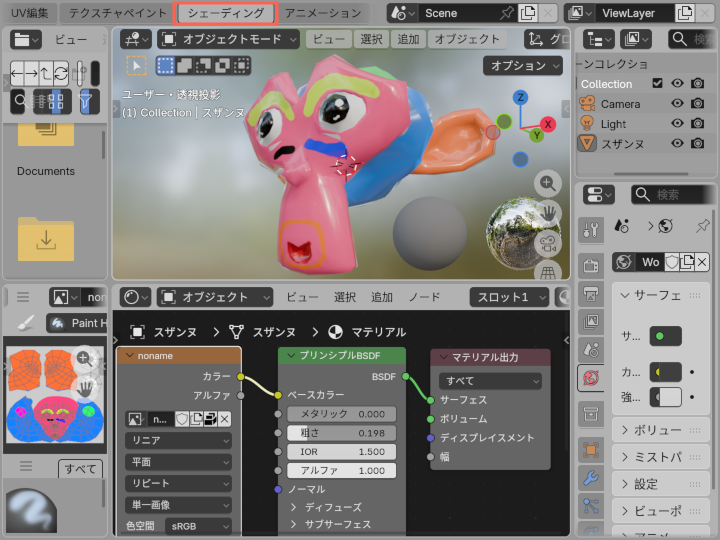Open the オブジェクトモード dropdown

click(228, 39)
